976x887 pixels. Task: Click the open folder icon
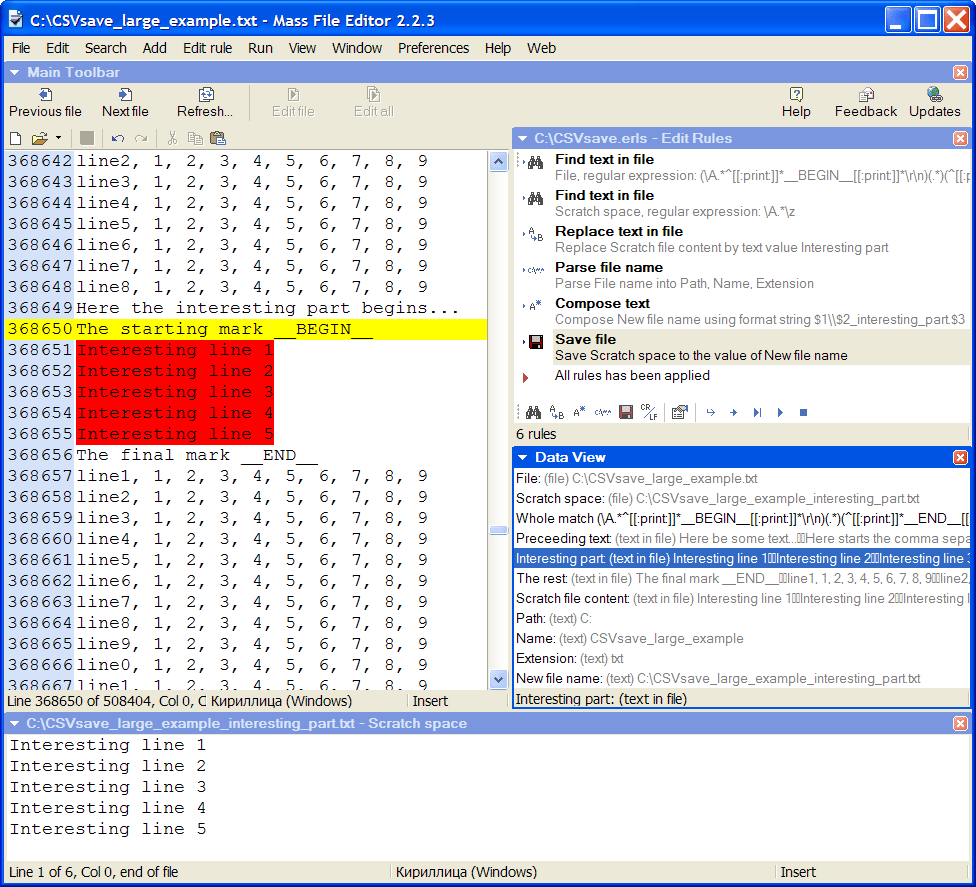coord(40,138)
